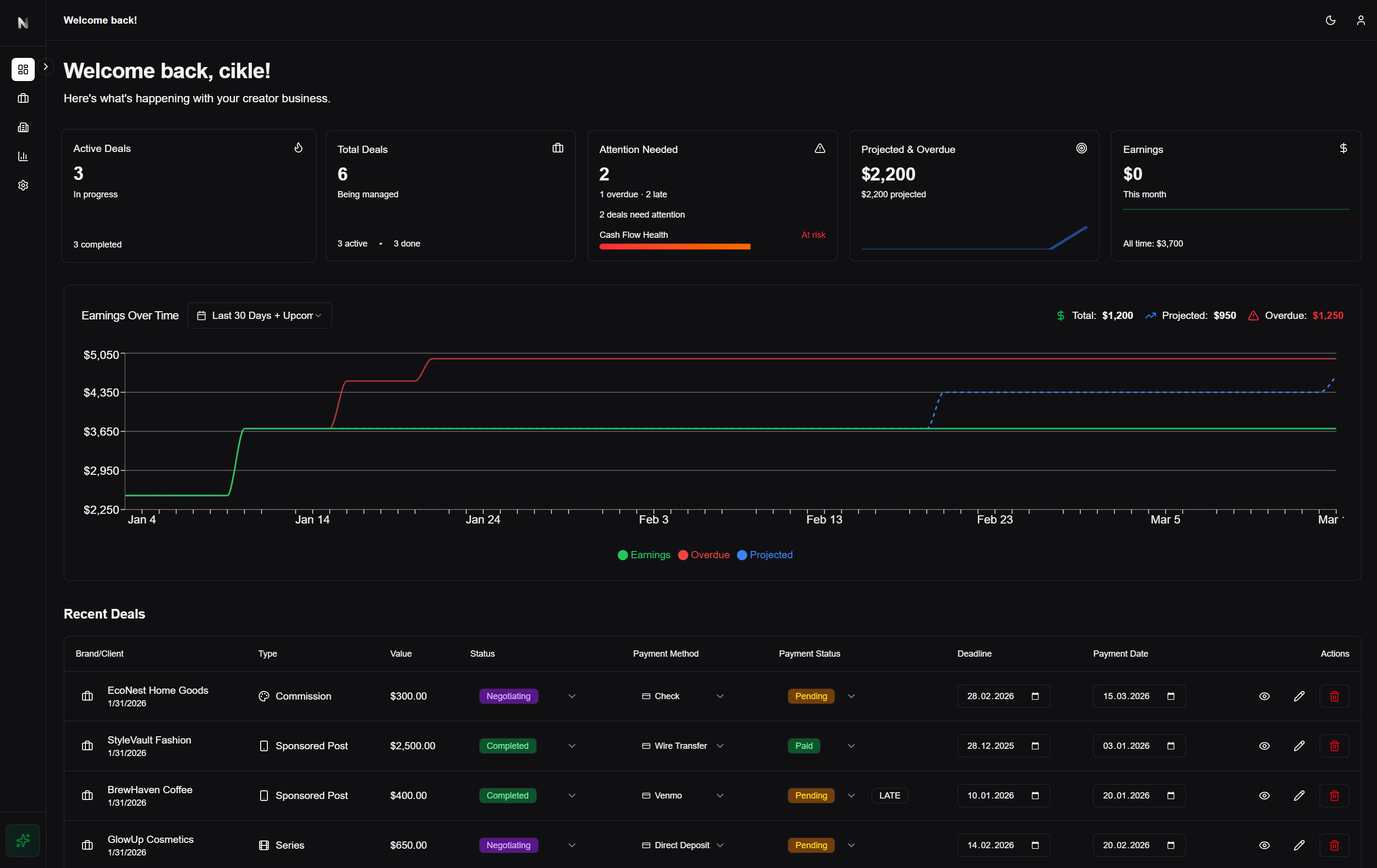1377x868 pixels.
Task: Toggle dark mode with the moon icon
Action: (1330, 21)
